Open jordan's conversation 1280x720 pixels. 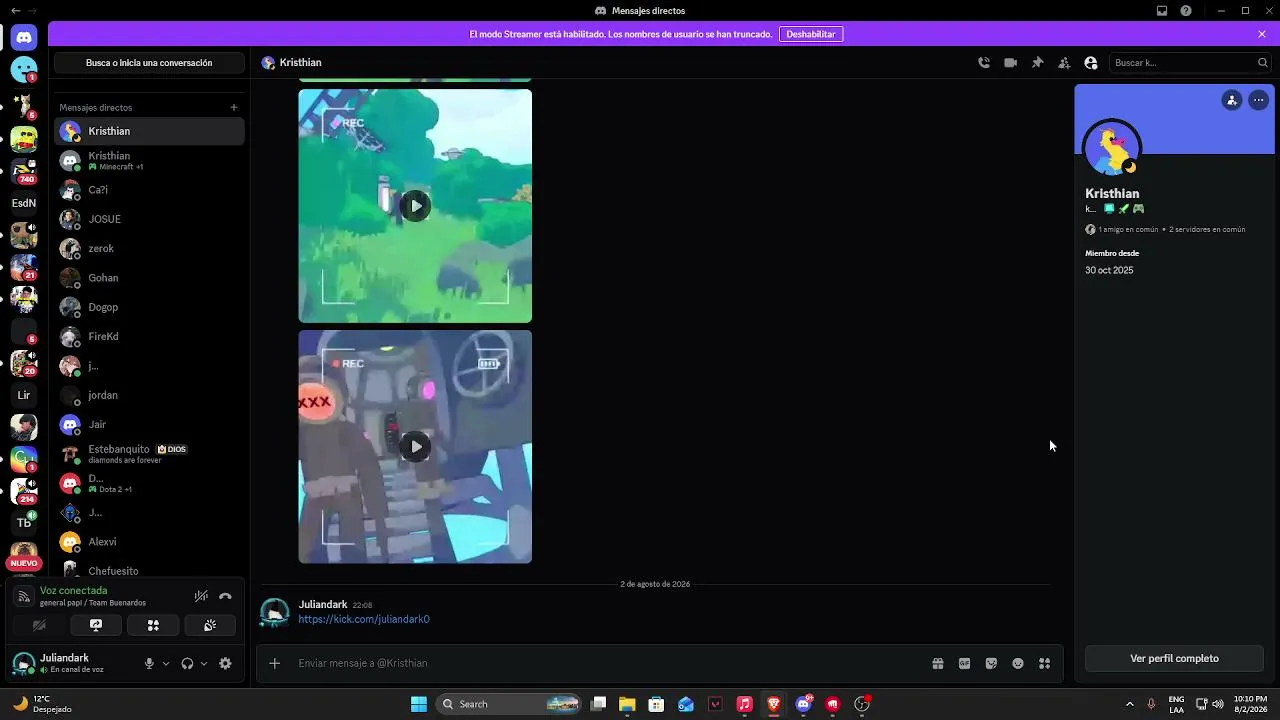pyautogui.click(x=149, y=395)
